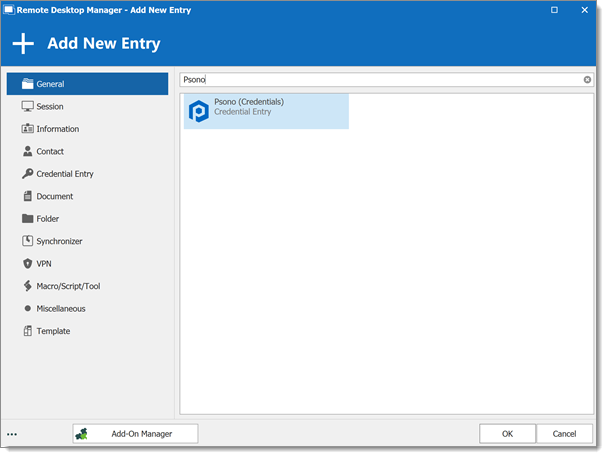Click the Synchronizer icon
Image resolution: width=607 pixels, height=458 pixels.
point(27,241)
